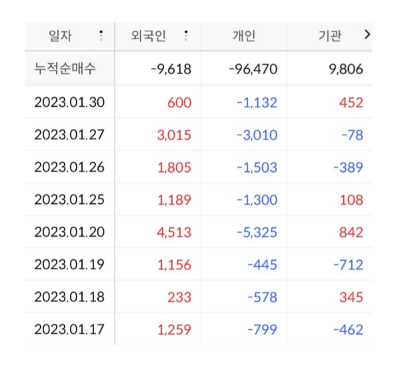
Task: Click foreign value 4,513
Action: pyautogui.click(x=174, y=232)
